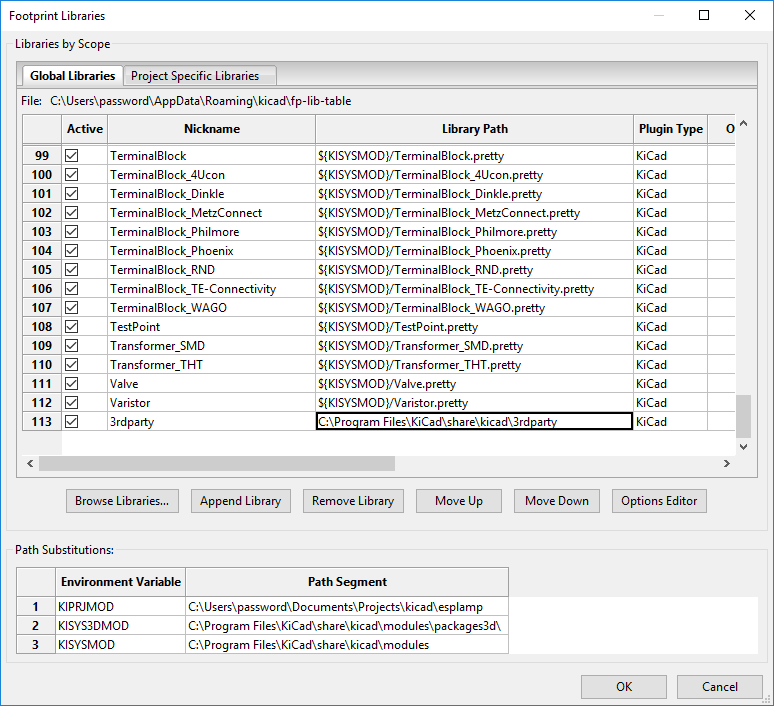Confirm dialog with OK
The height and width of the screenshot is (706, 774).
pos(624,687)
